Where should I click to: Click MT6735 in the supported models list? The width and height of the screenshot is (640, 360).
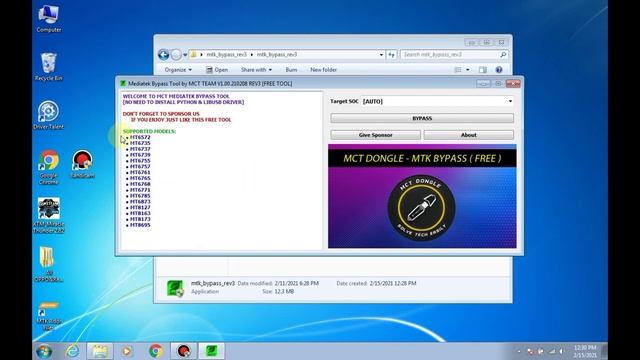(140, 143)
